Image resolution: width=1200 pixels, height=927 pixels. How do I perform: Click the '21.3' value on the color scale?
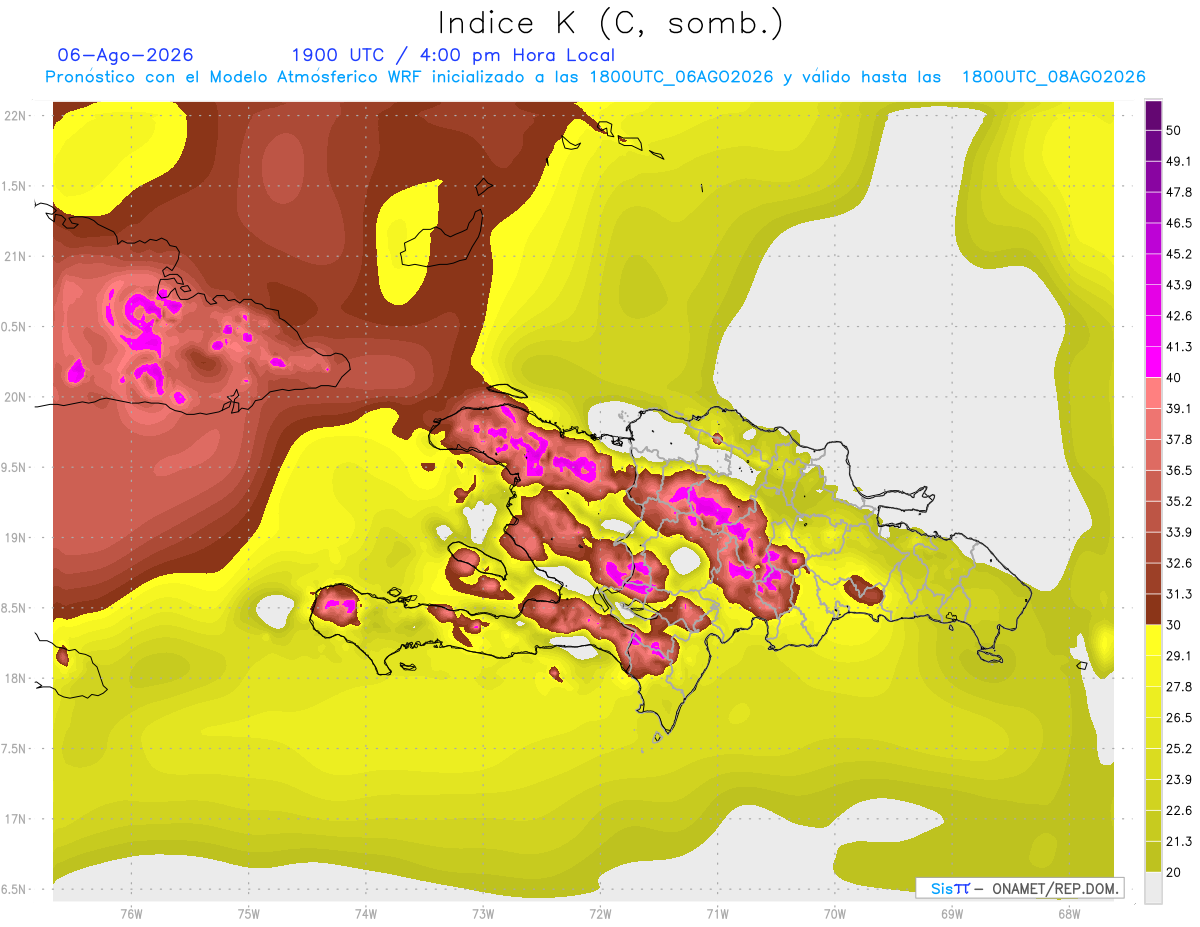pyautogui.click(x=1179, y=841)
